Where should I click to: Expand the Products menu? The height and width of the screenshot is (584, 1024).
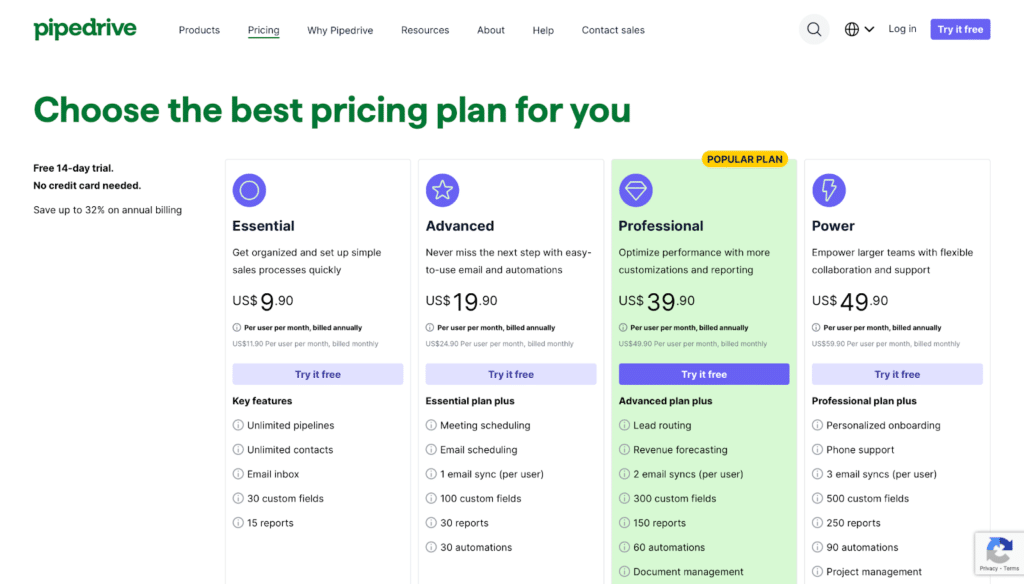[x=199, y=30]
